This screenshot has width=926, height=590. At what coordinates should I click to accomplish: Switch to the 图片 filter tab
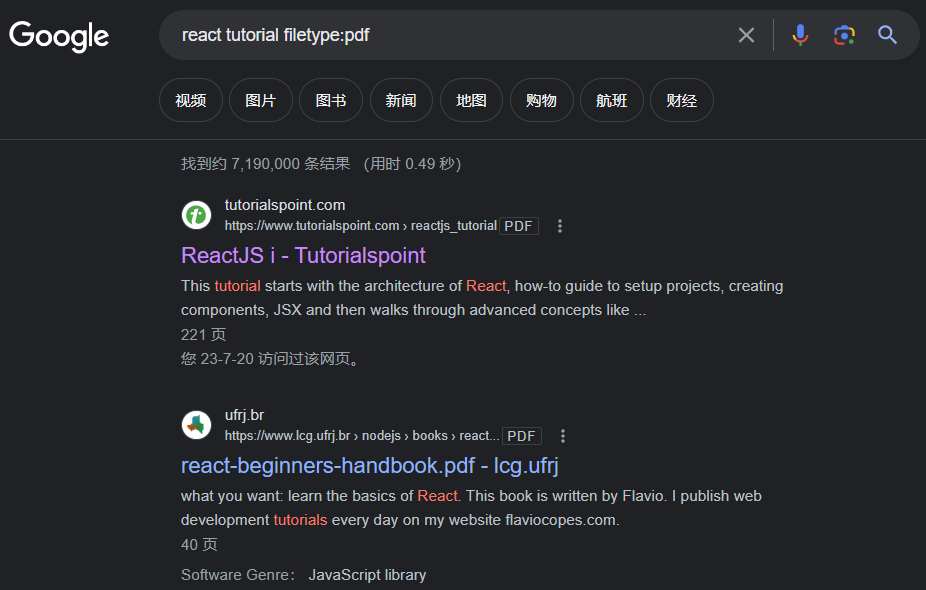point(261,100)
